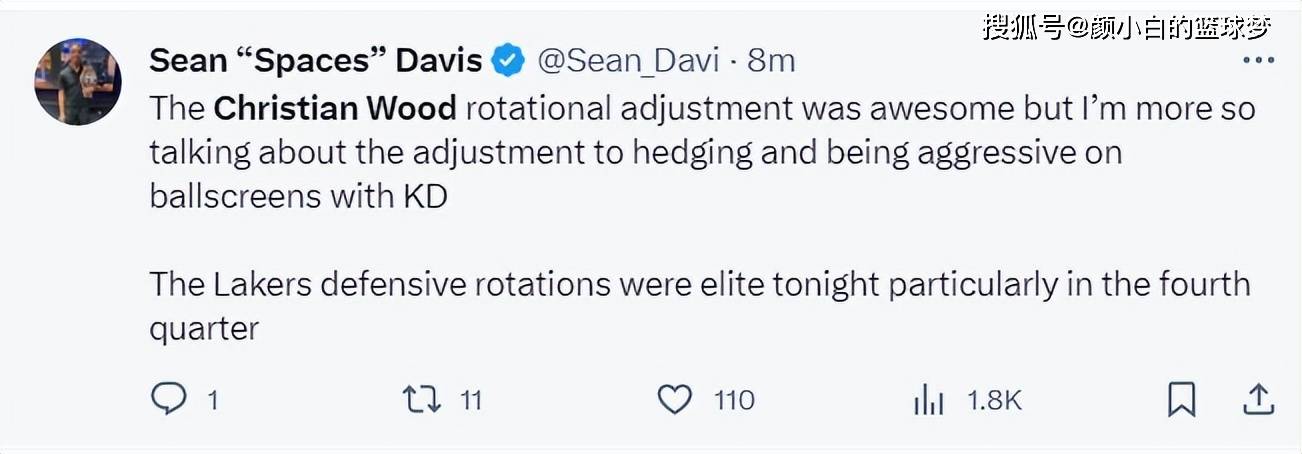This screenshot has height=454, width=1302.
Task: Click the 1.8K views count
Action: [x=994, y=401]
